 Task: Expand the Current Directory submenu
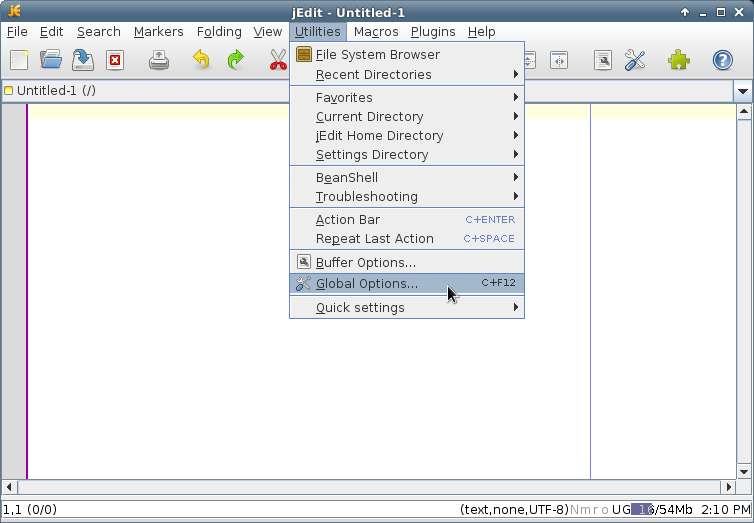[x=406, y=117]
